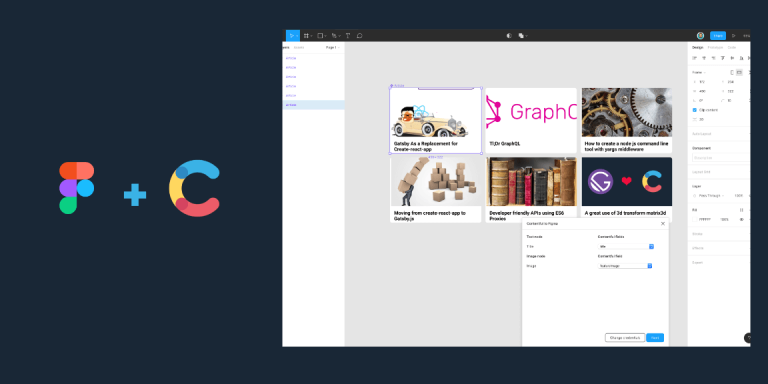The image size is (768, 384).
Task: Open the help question-mark button
Action: coord(748,338)
